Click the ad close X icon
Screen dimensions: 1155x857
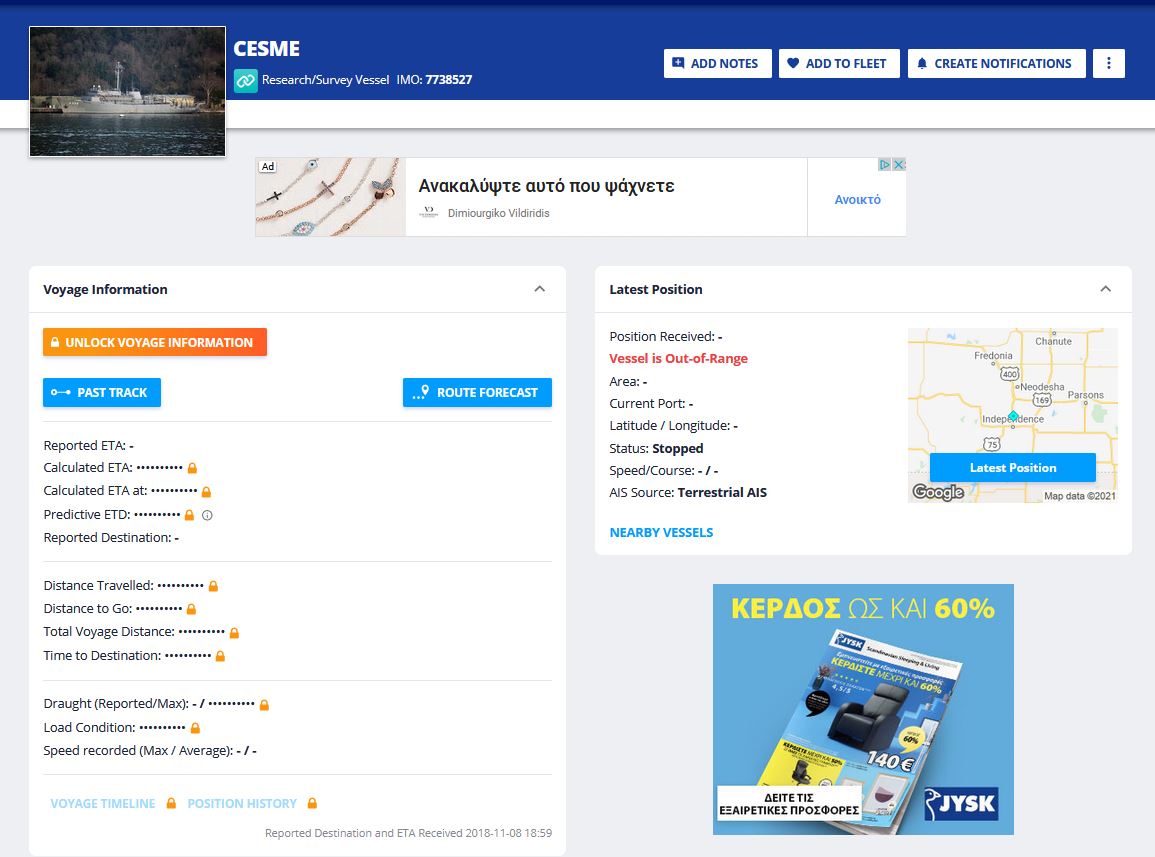click(x=899, y=165)
